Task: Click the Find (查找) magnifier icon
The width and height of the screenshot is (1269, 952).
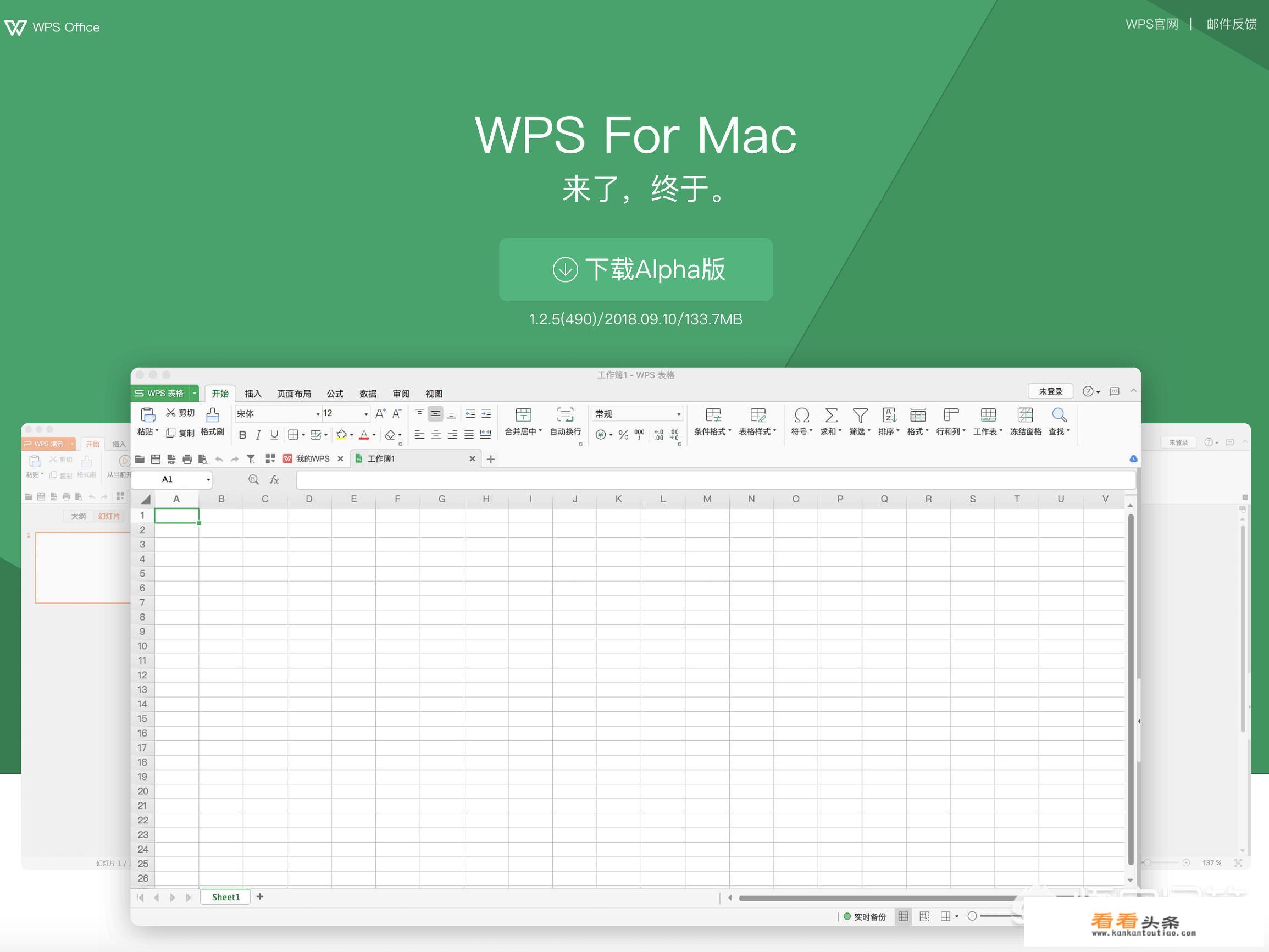Action: [x=1059, y=414]
